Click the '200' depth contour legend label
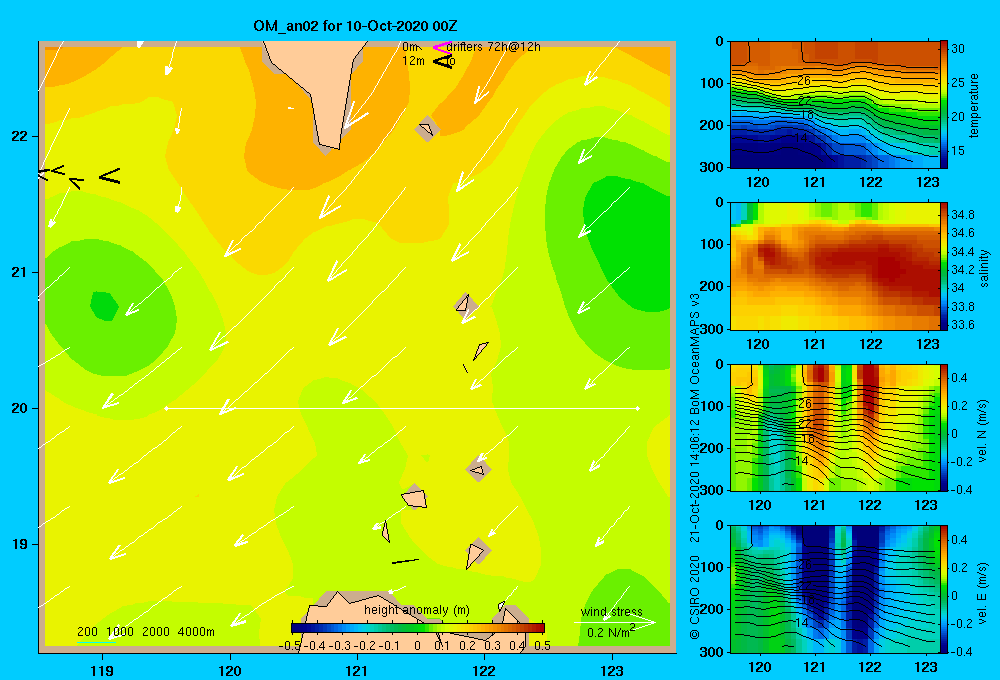Viewport: 1000px width, 680px height. 87,632
